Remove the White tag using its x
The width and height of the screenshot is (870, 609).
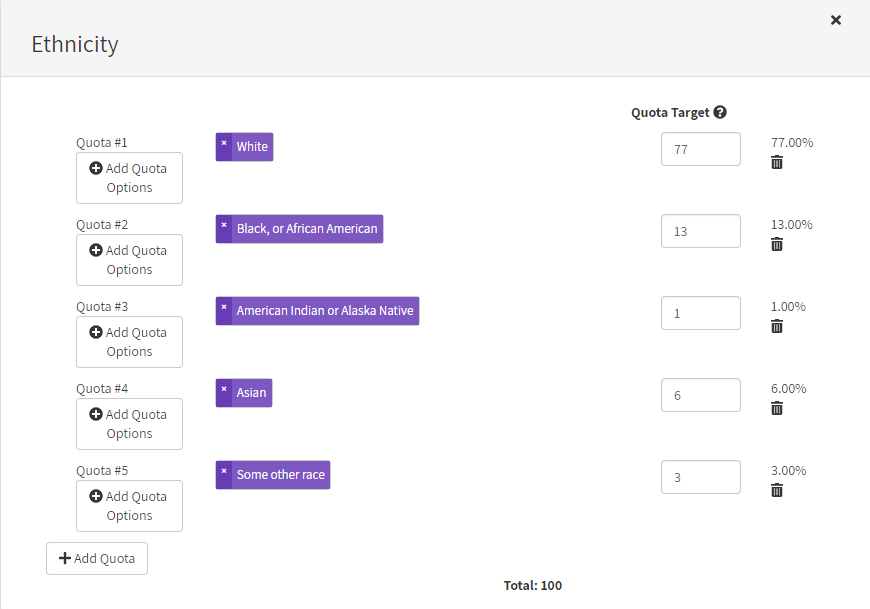pyautogui.click(x=224, y=146)
